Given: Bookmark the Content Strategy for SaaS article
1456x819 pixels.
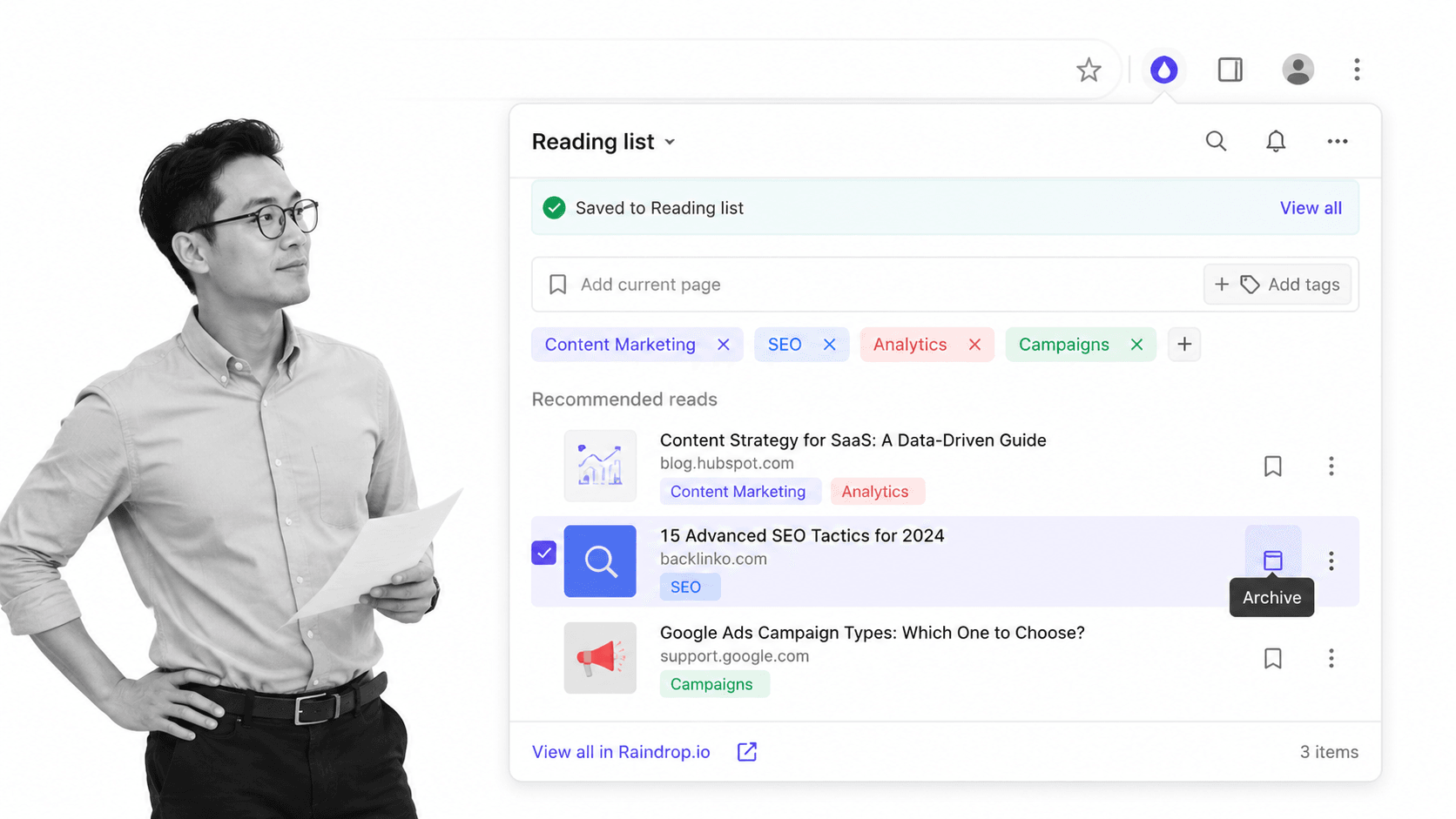Looking at the screenshot, I should click(x=1273, y=467).
